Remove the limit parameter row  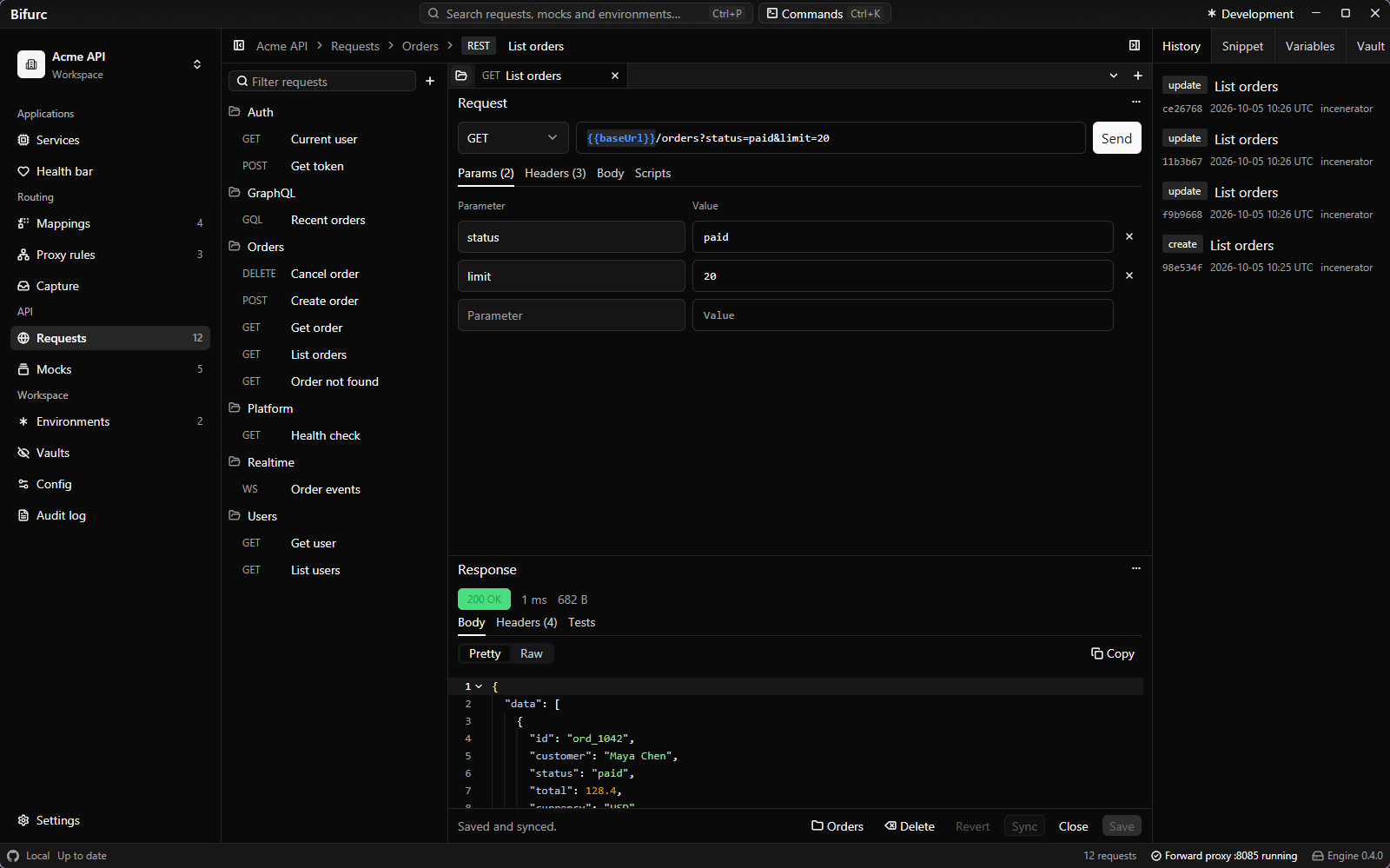coord(1129,275)
